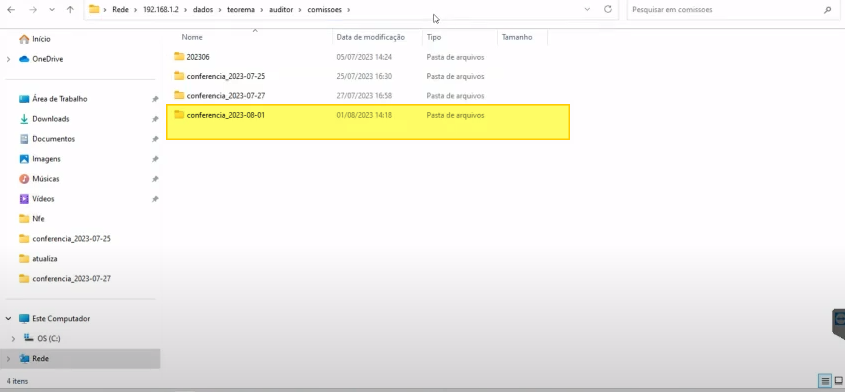The width and height of the screenshot is (845, 392).
Task: Sort by 'Tamanho' column header
Action: point(517,37)
